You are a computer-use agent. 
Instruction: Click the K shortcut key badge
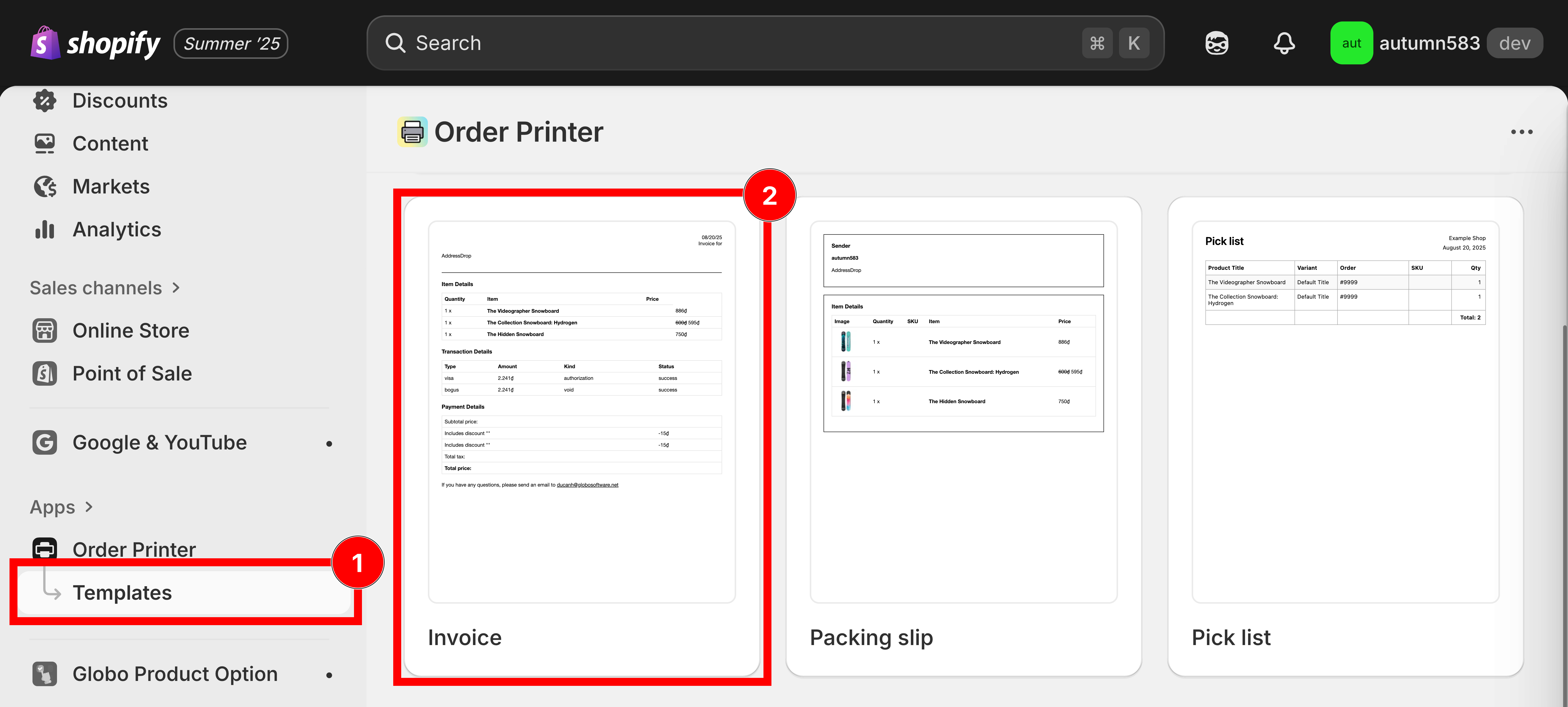point(1133,43)
